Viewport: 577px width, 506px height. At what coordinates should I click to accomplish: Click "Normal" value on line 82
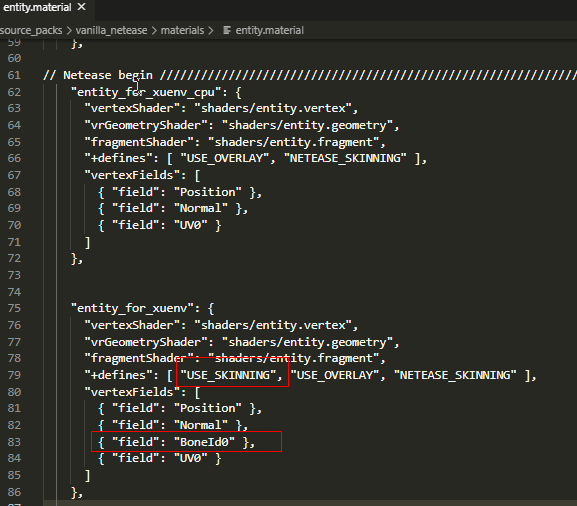[201, 425]
